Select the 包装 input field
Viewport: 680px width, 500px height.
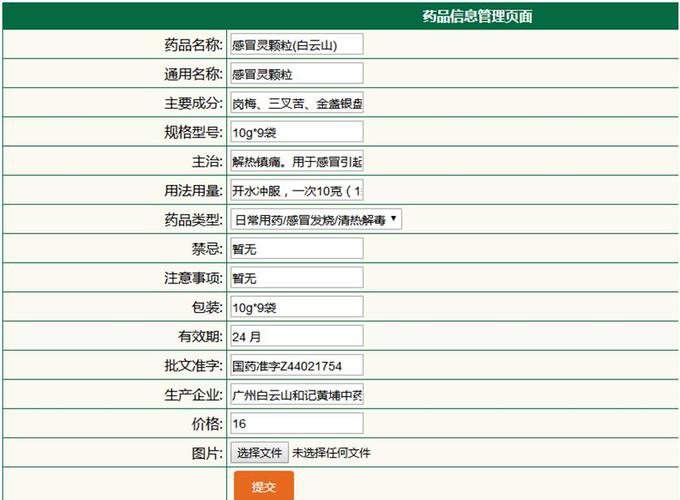pos(297,307)
